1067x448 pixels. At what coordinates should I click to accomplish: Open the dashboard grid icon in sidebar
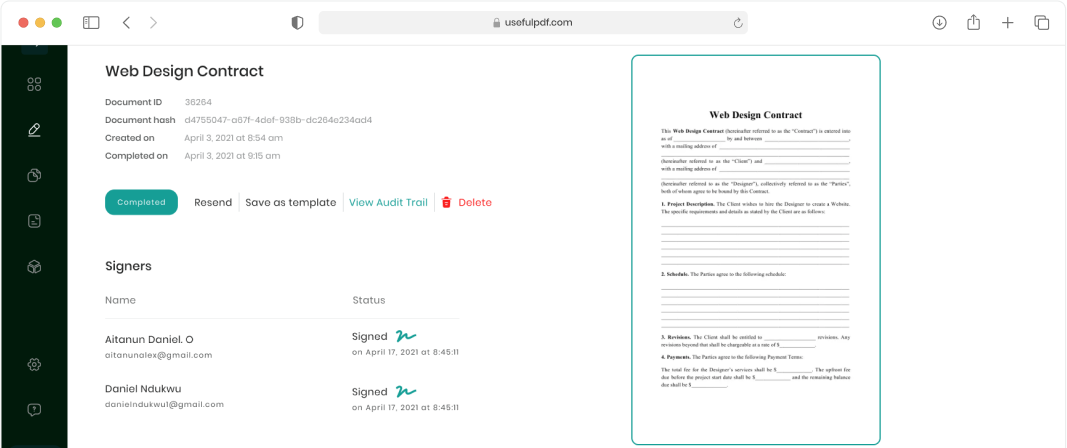coord(34,84)
